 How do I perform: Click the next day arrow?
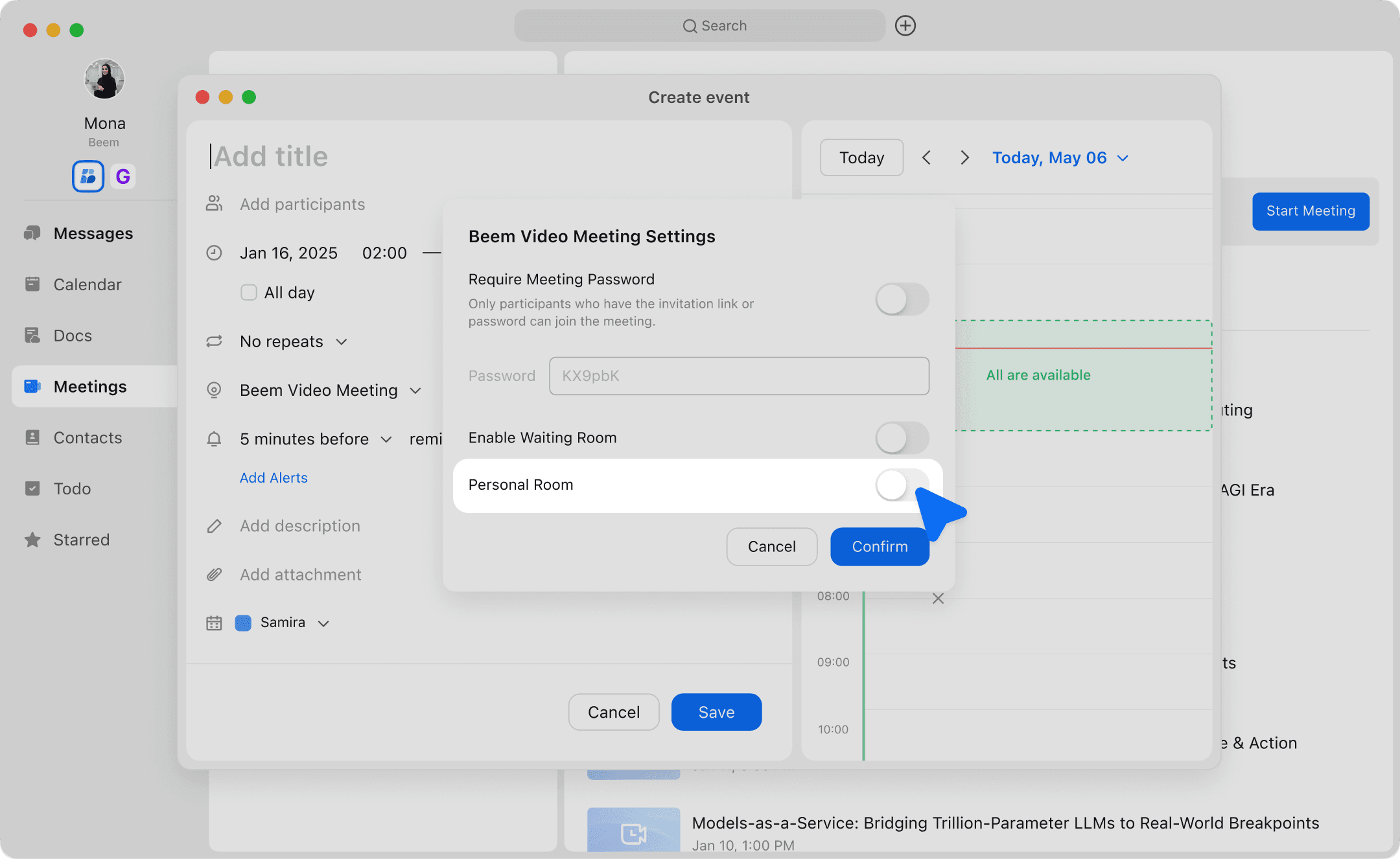(x=964, y=157)
